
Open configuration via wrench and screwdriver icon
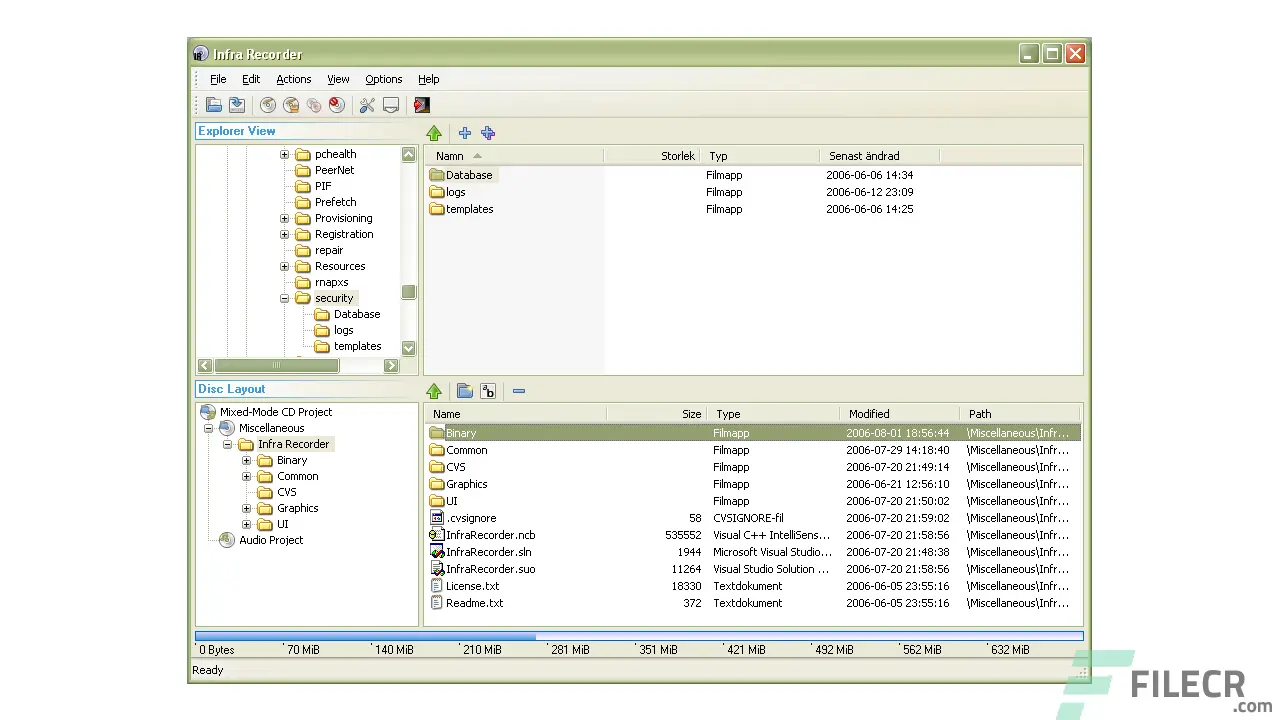click(x=367, y=105)
